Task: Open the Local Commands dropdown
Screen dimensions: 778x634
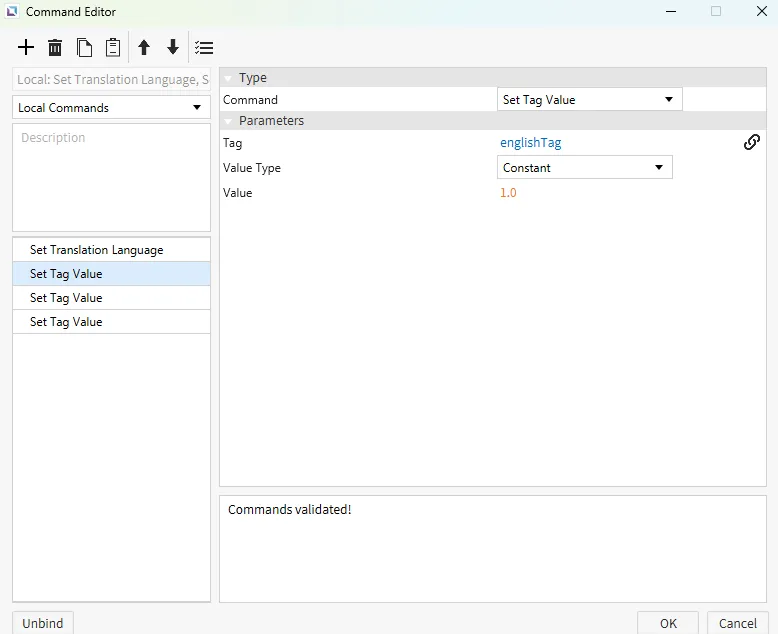Action: 111,108
